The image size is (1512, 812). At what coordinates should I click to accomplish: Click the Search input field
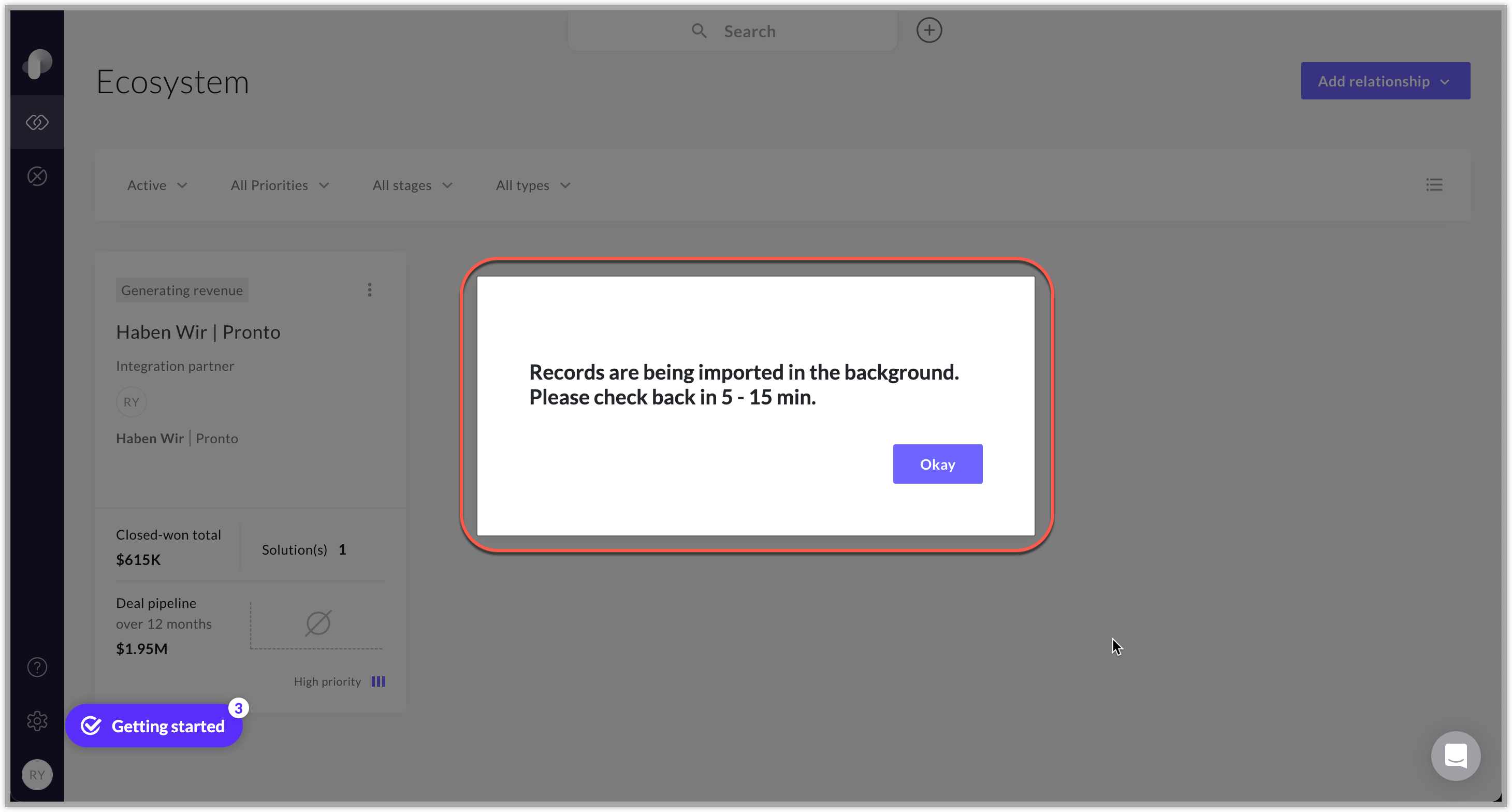[732, 31]
